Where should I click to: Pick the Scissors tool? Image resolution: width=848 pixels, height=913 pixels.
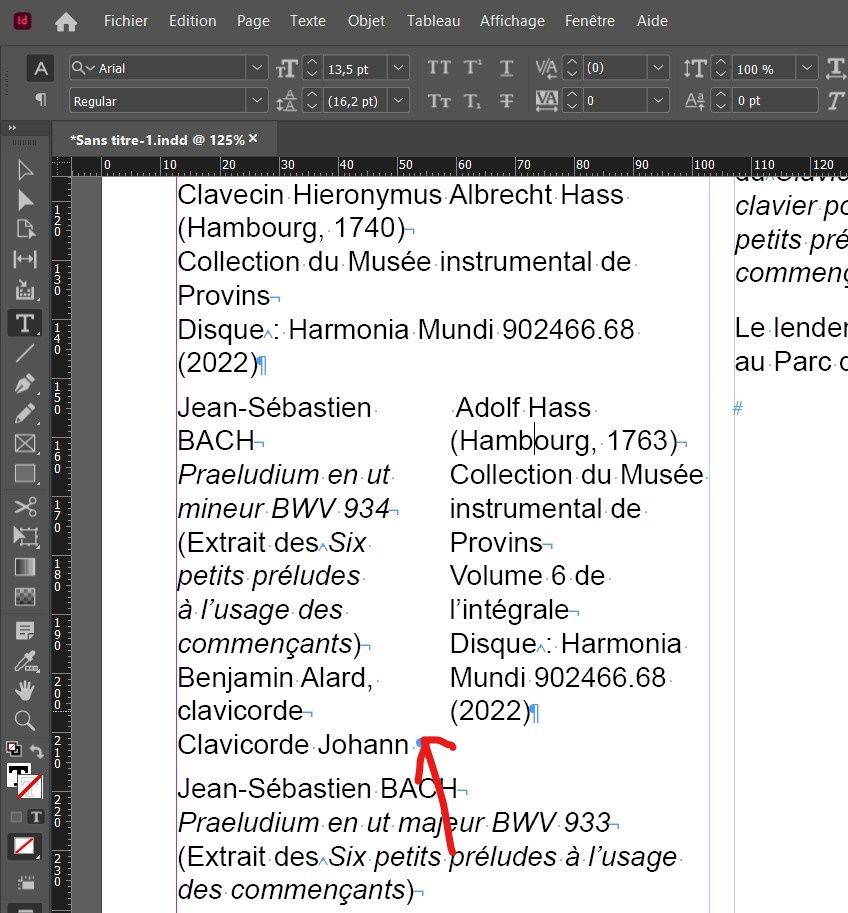23,507
